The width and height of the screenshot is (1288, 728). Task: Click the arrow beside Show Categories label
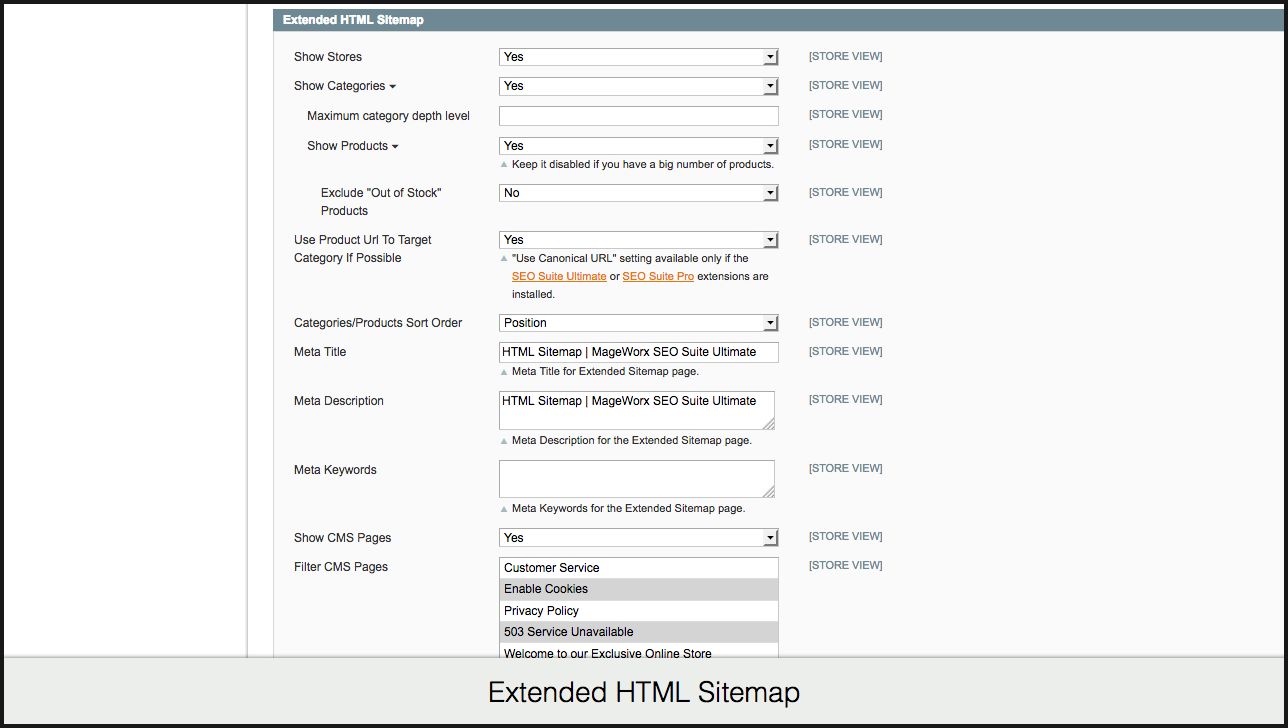393,87
